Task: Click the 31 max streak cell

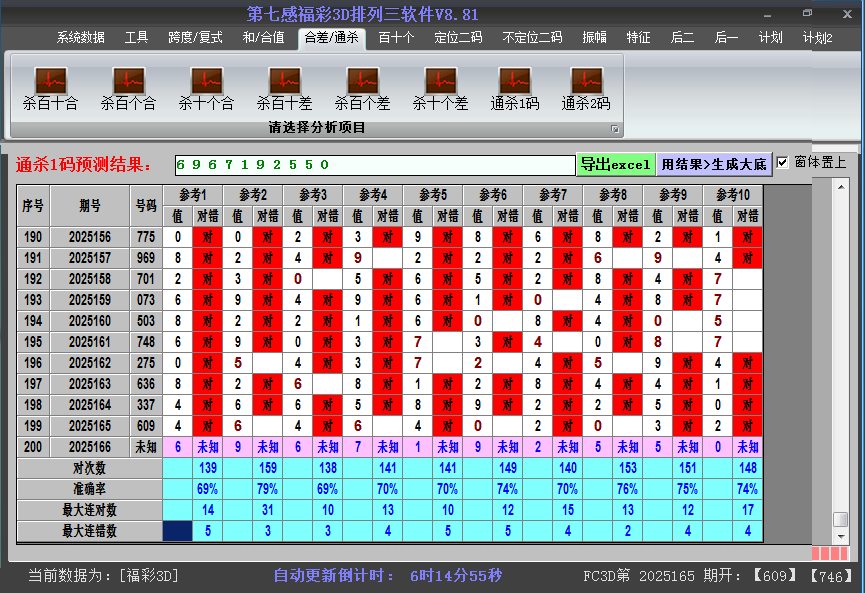Action: click(268, 510)
